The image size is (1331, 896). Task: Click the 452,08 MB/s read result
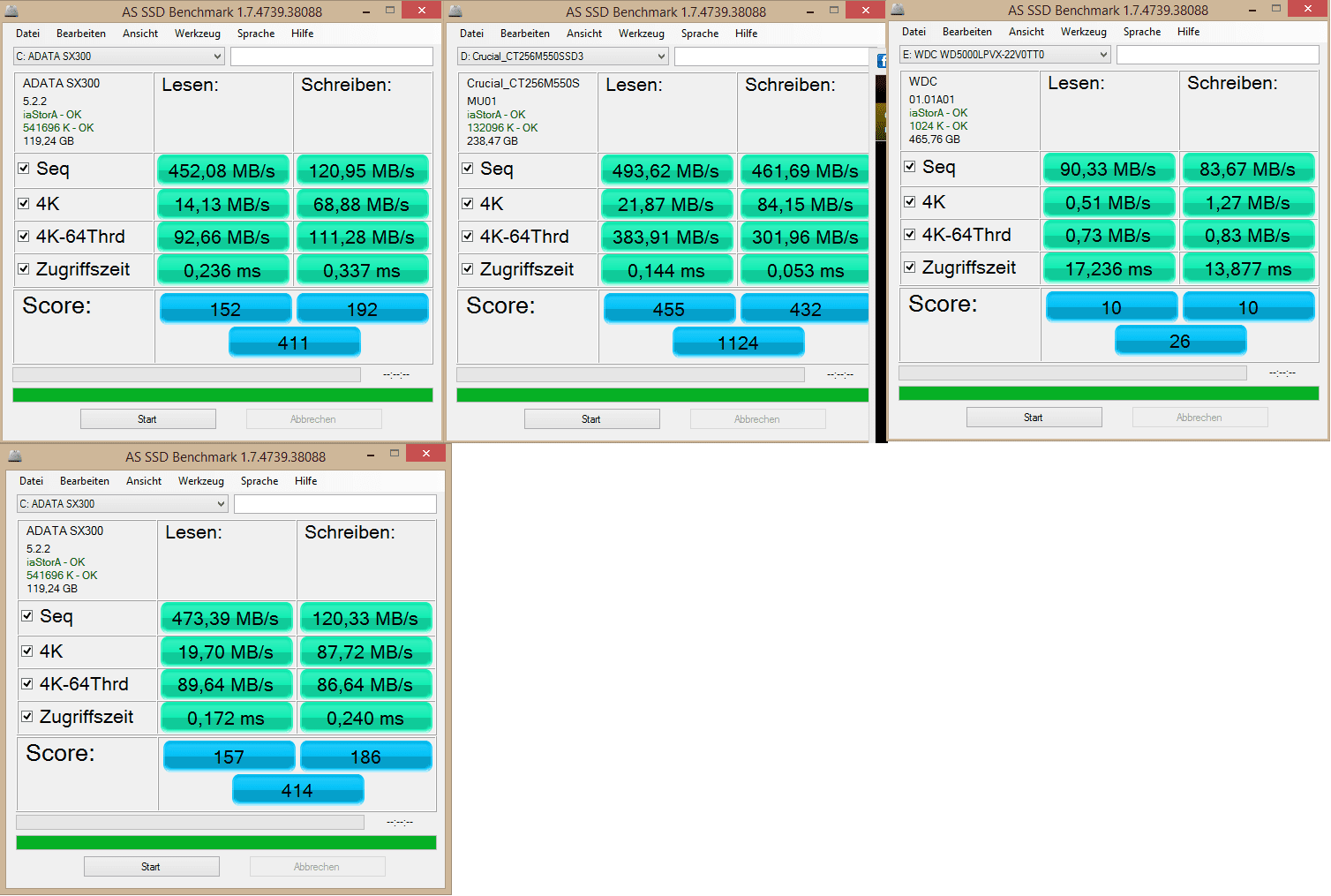222,170
